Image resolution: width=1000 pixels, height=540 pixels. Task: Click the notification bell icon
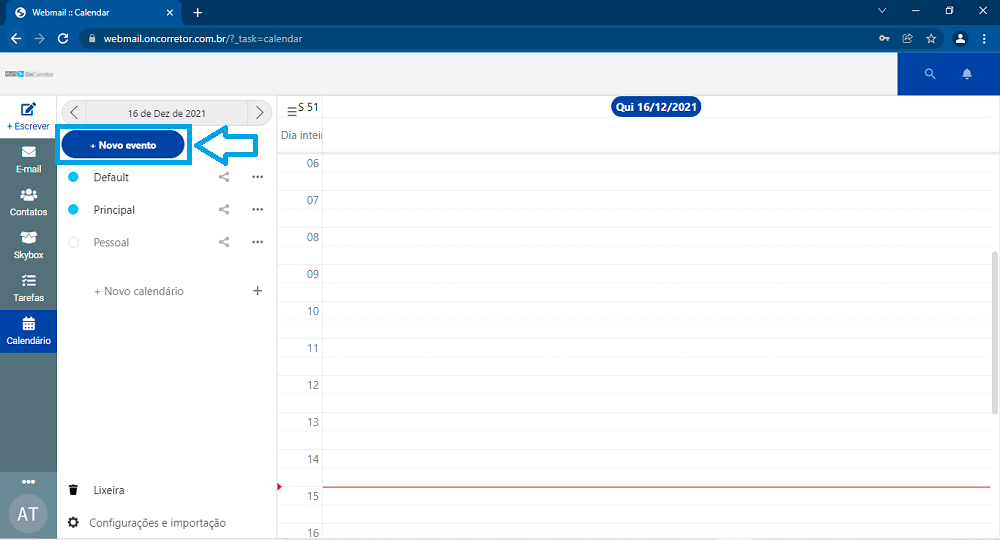tap(967, 74)
